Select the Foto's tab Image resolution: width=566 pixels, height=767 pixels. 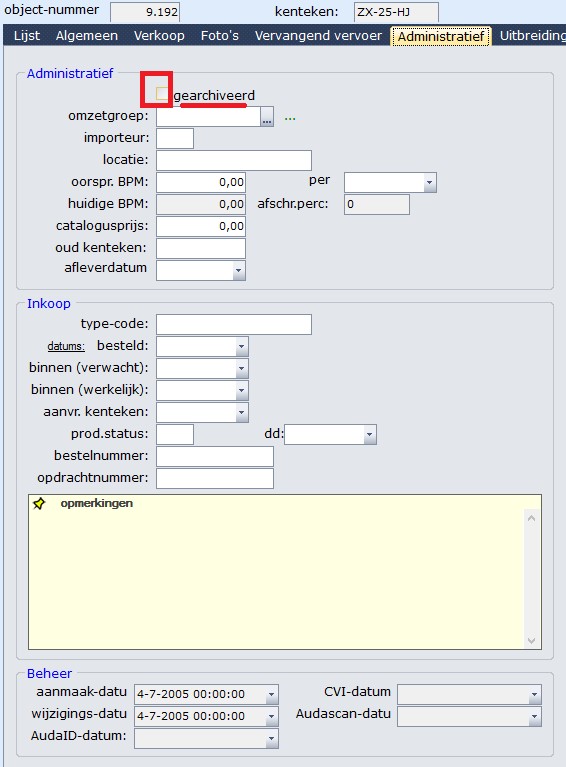pyautogui.click(x=220, y=36)
